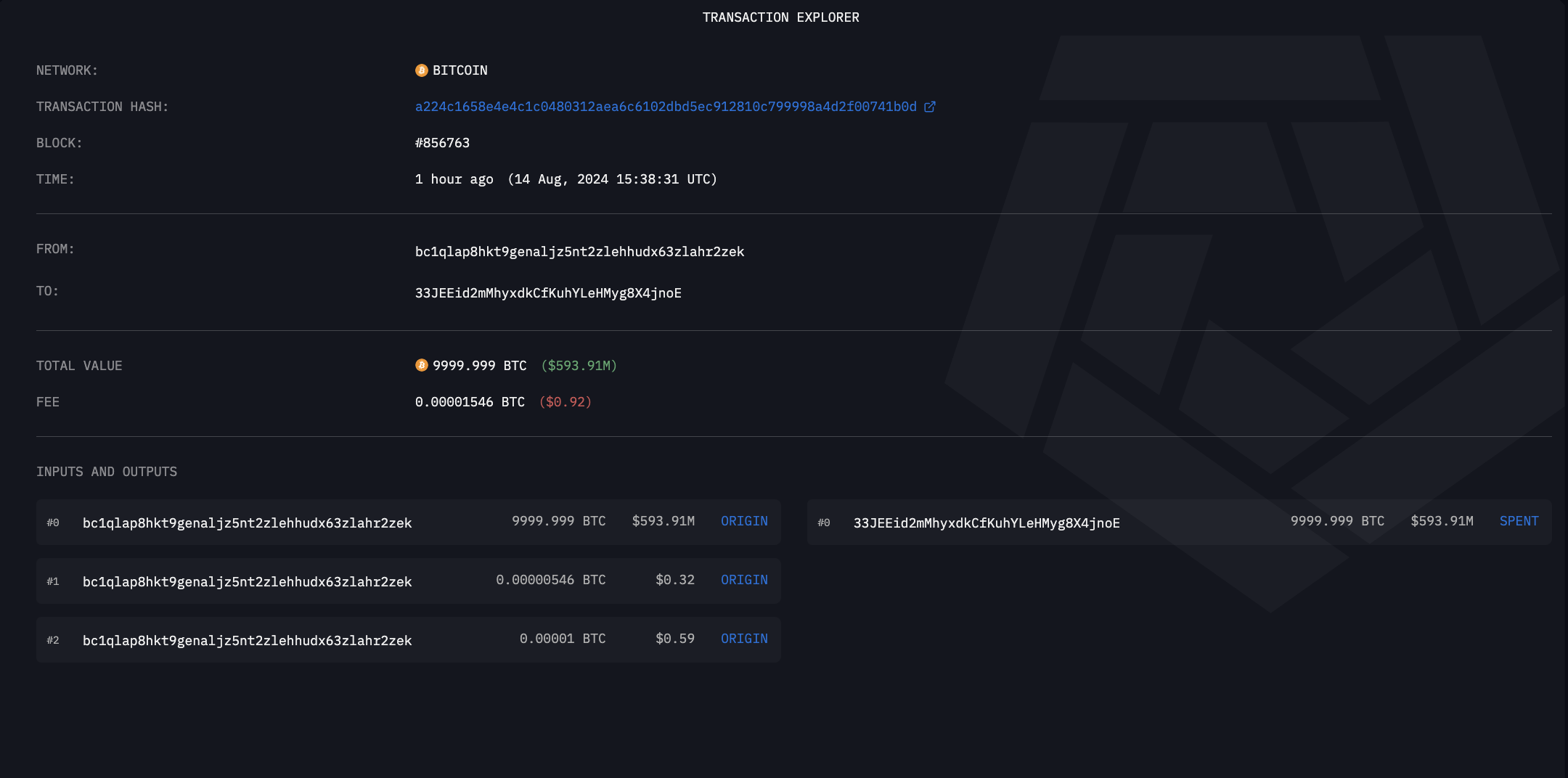
Task: Click the Bitcoin icon next to total value
Action: click(421, 365)
